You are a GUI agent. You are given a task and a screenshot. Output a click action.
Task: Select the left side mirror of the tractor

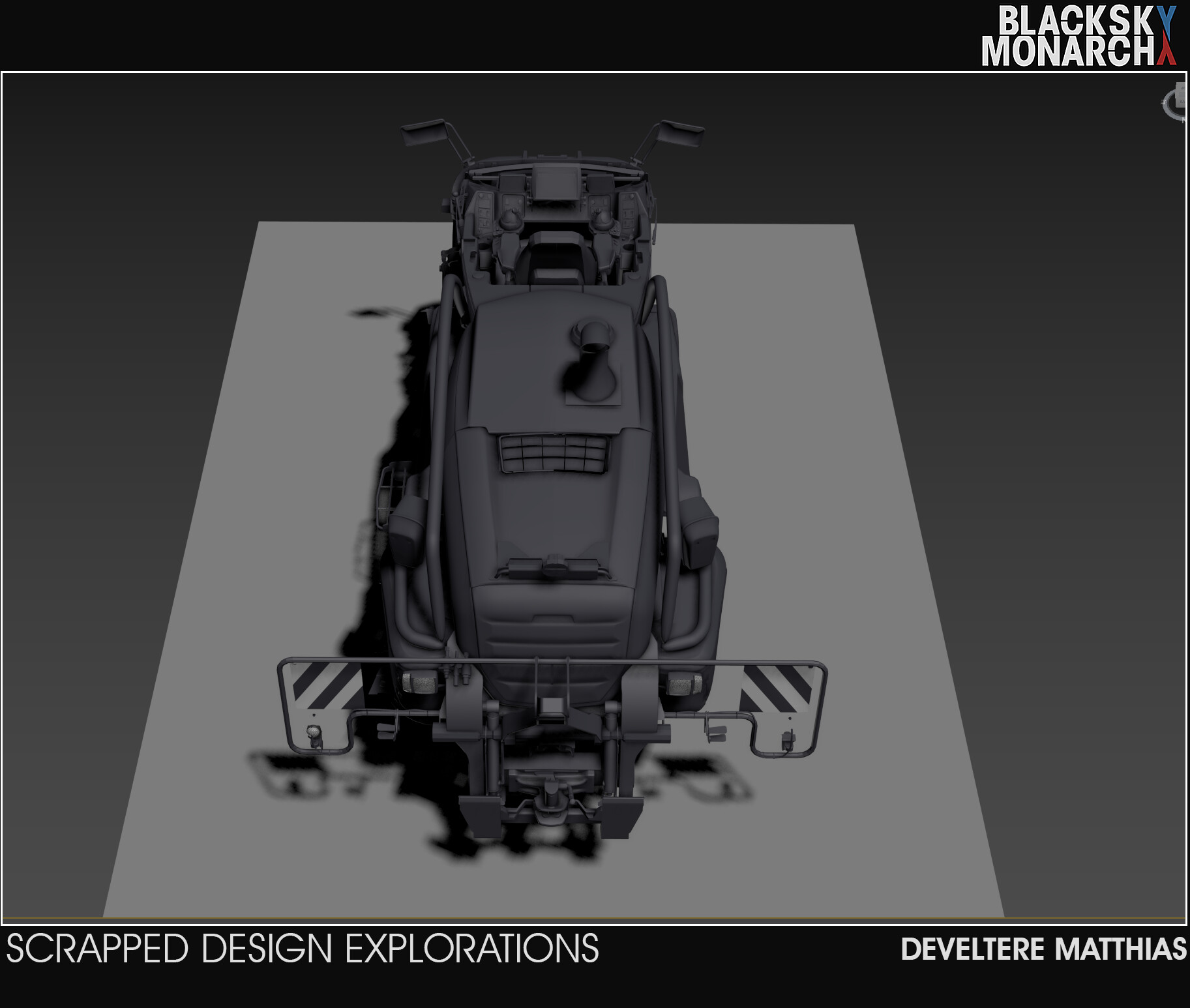click(x=424, y=134)
